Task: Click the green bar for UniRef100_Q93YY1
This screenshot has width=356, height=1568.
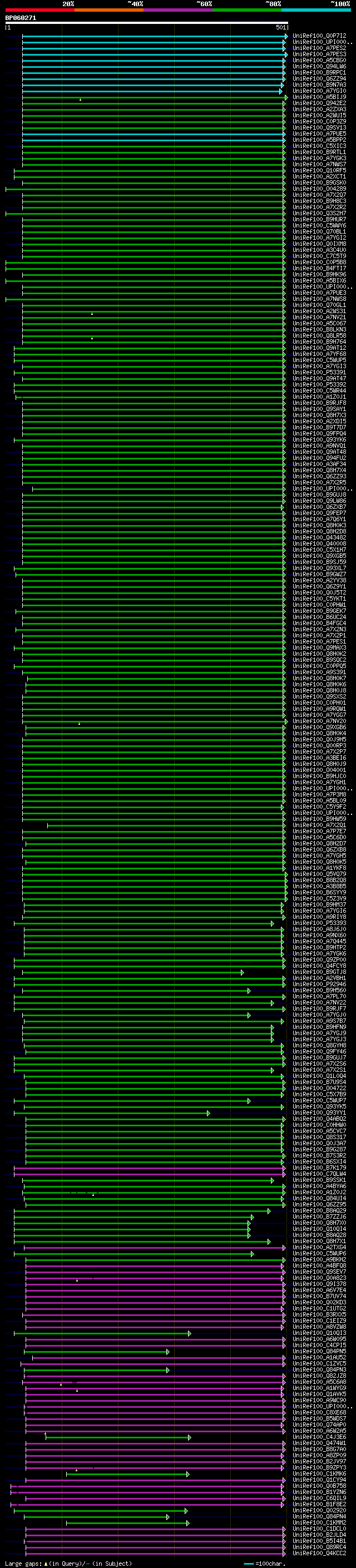Action: [x=112, y=1112]
